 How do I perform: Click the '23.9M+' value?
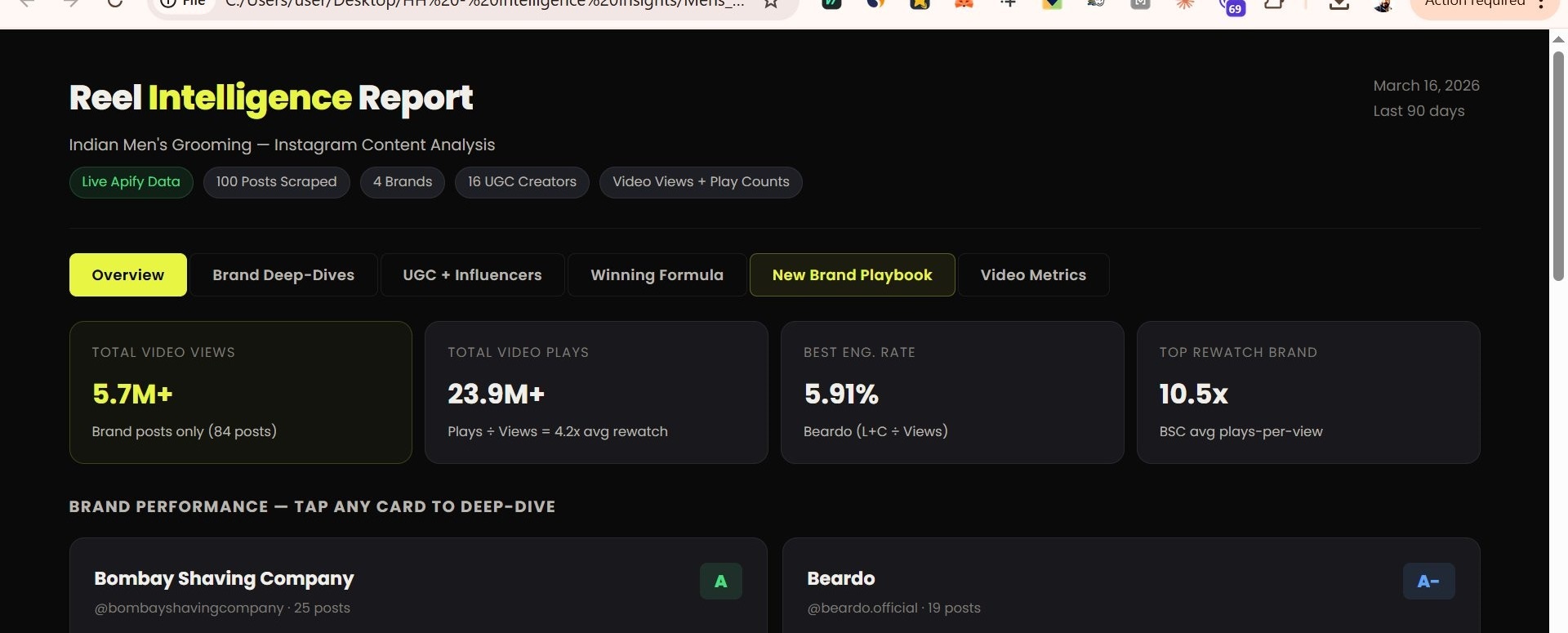496,395
